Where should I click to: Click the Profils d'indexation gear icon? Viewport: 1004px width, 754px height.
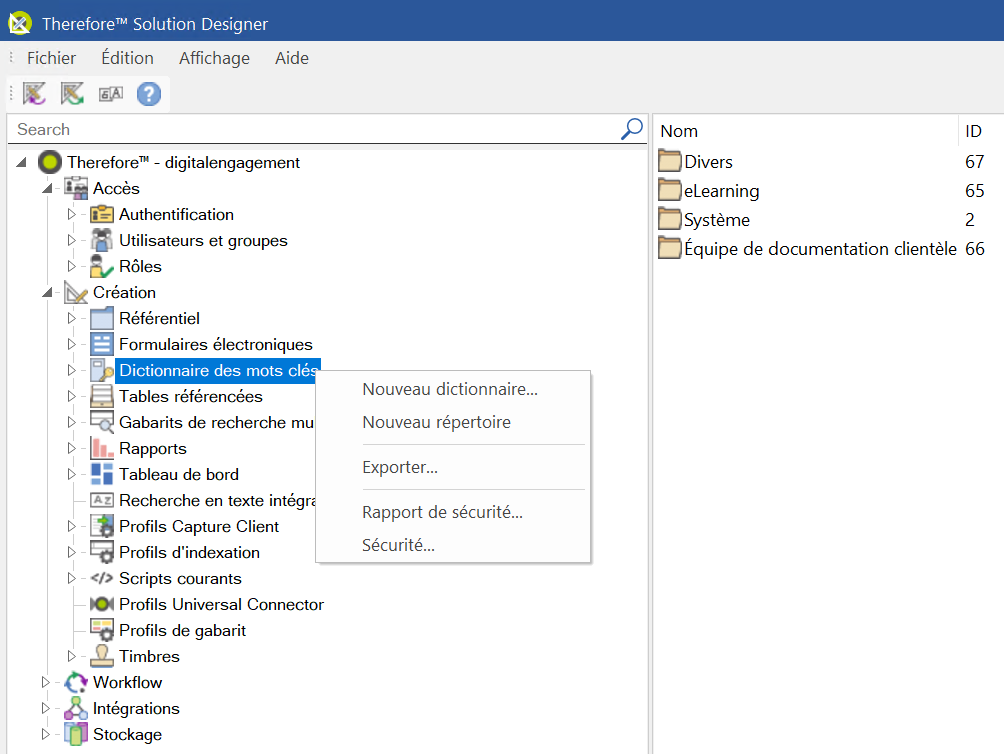[x=102, y=552]
